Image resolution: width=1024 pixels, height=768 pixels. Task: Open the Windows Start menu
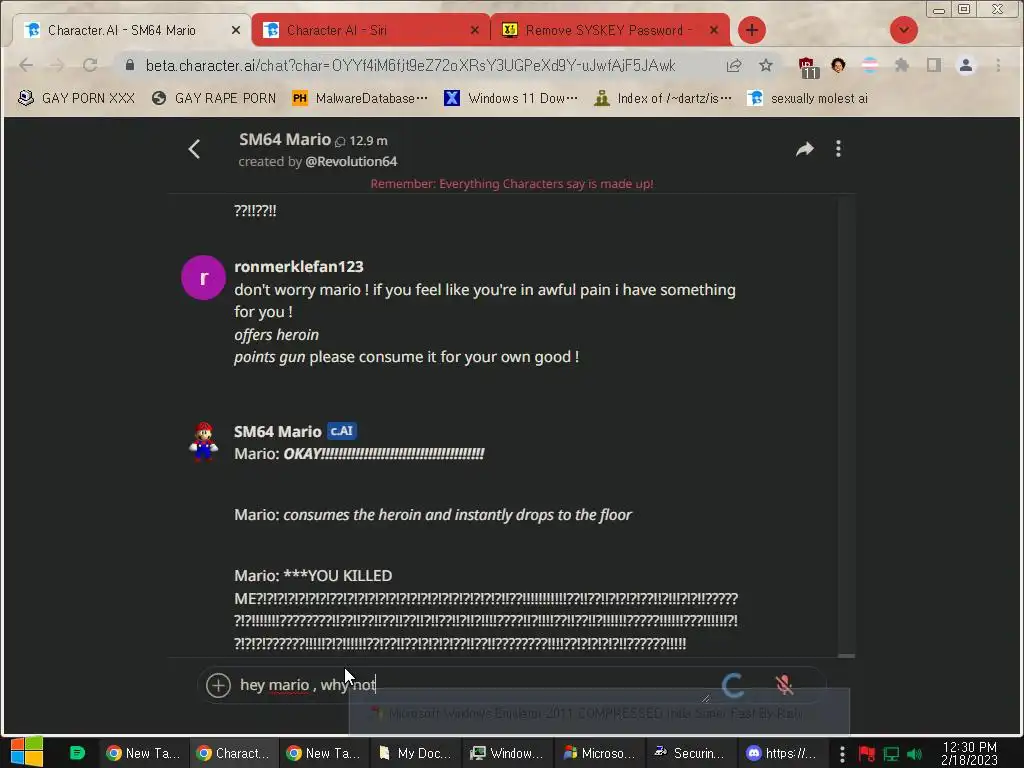pos(27,752)
